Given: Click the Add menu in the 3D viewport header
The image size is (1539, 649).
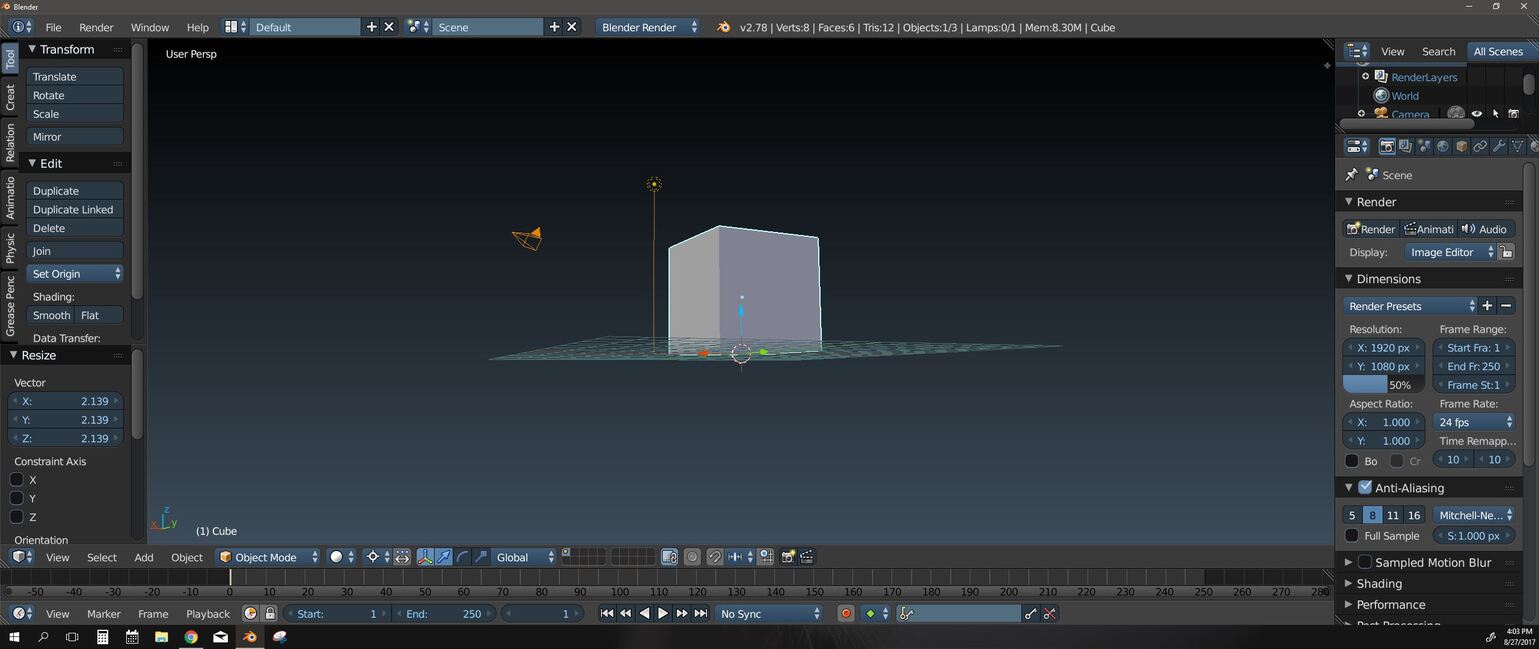Looking at the screenshot, I should pos(143,557).
